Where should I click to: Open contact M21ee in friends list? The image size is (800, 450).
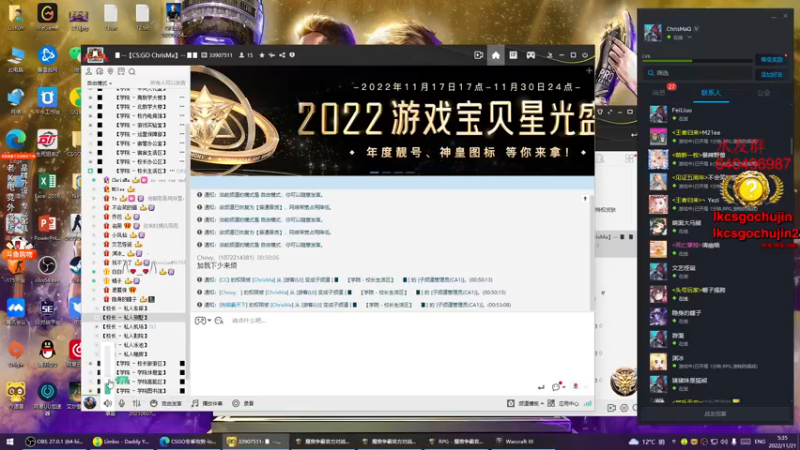(x=714, y=136)
